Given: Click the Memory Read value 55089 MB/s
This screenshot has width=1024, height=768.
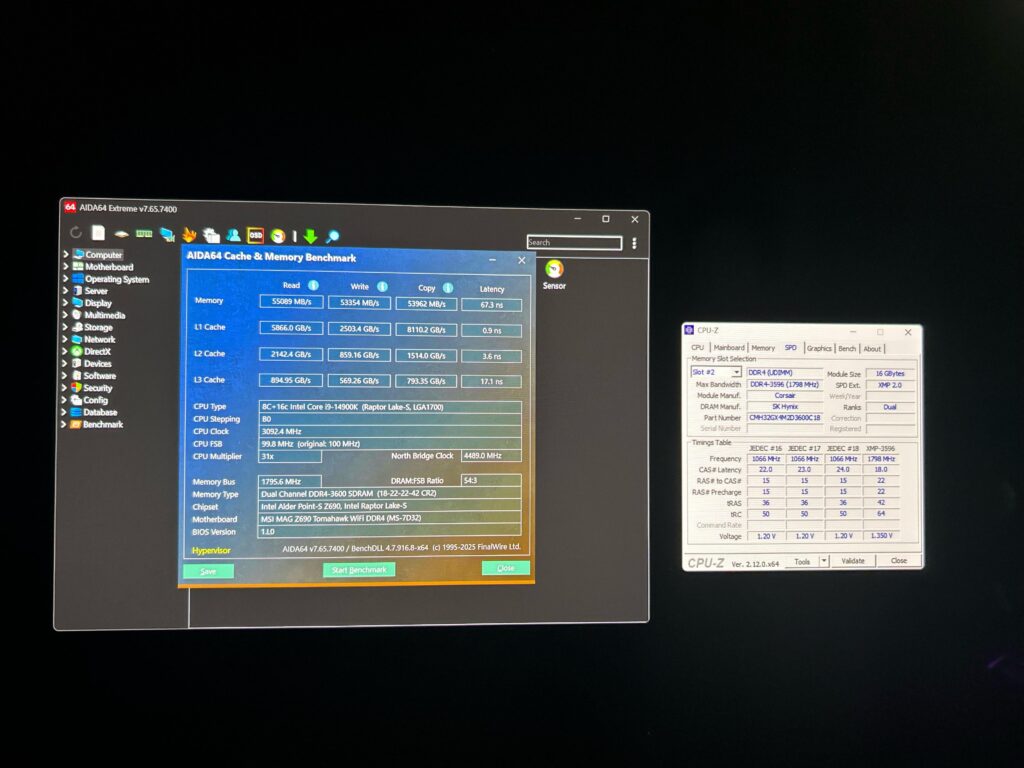Looking at the screenshot, I should coord(291,302).
